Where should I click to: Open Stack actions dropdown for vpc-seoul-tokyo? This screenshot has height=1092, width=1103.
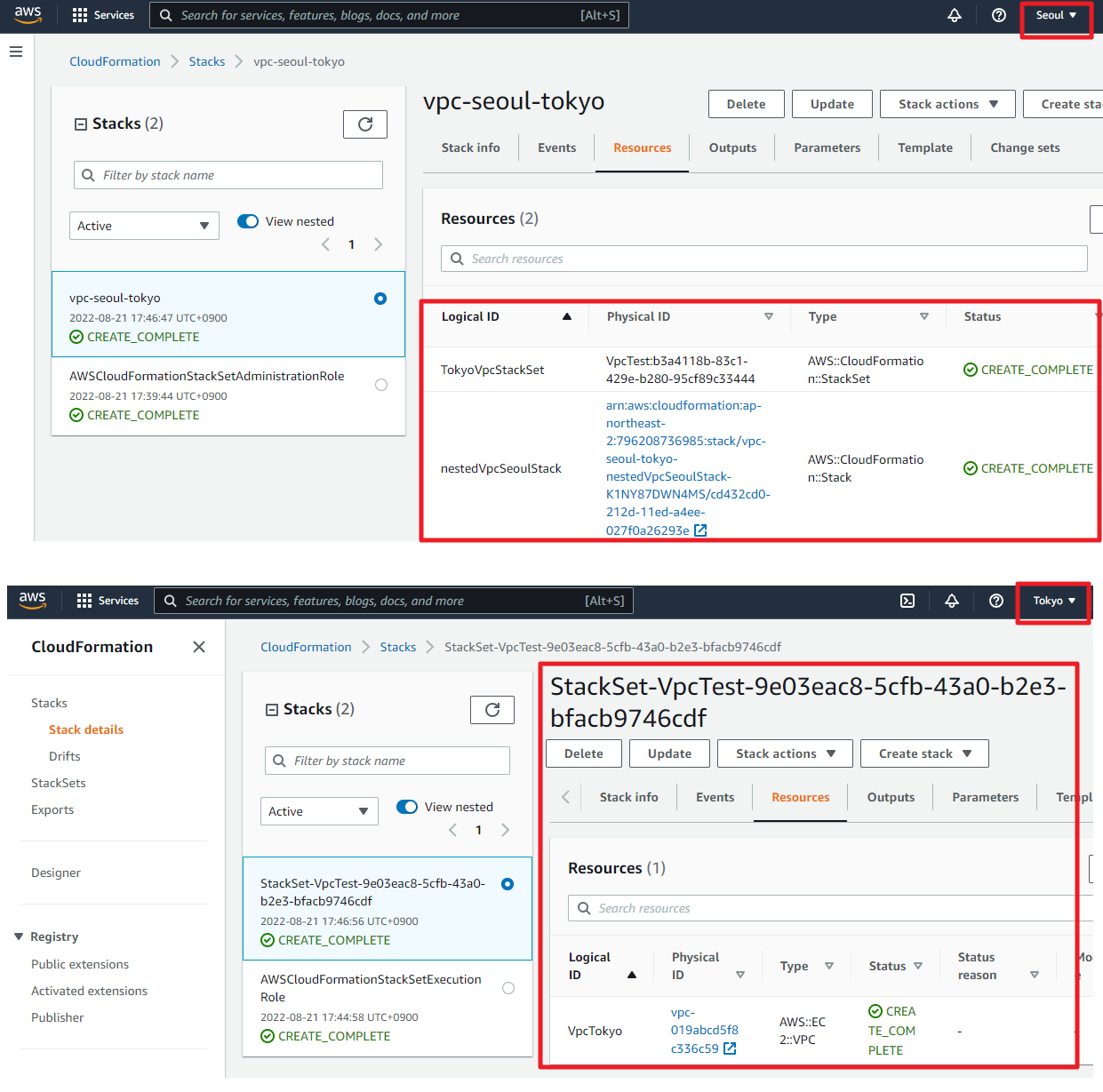coord(948,104)
